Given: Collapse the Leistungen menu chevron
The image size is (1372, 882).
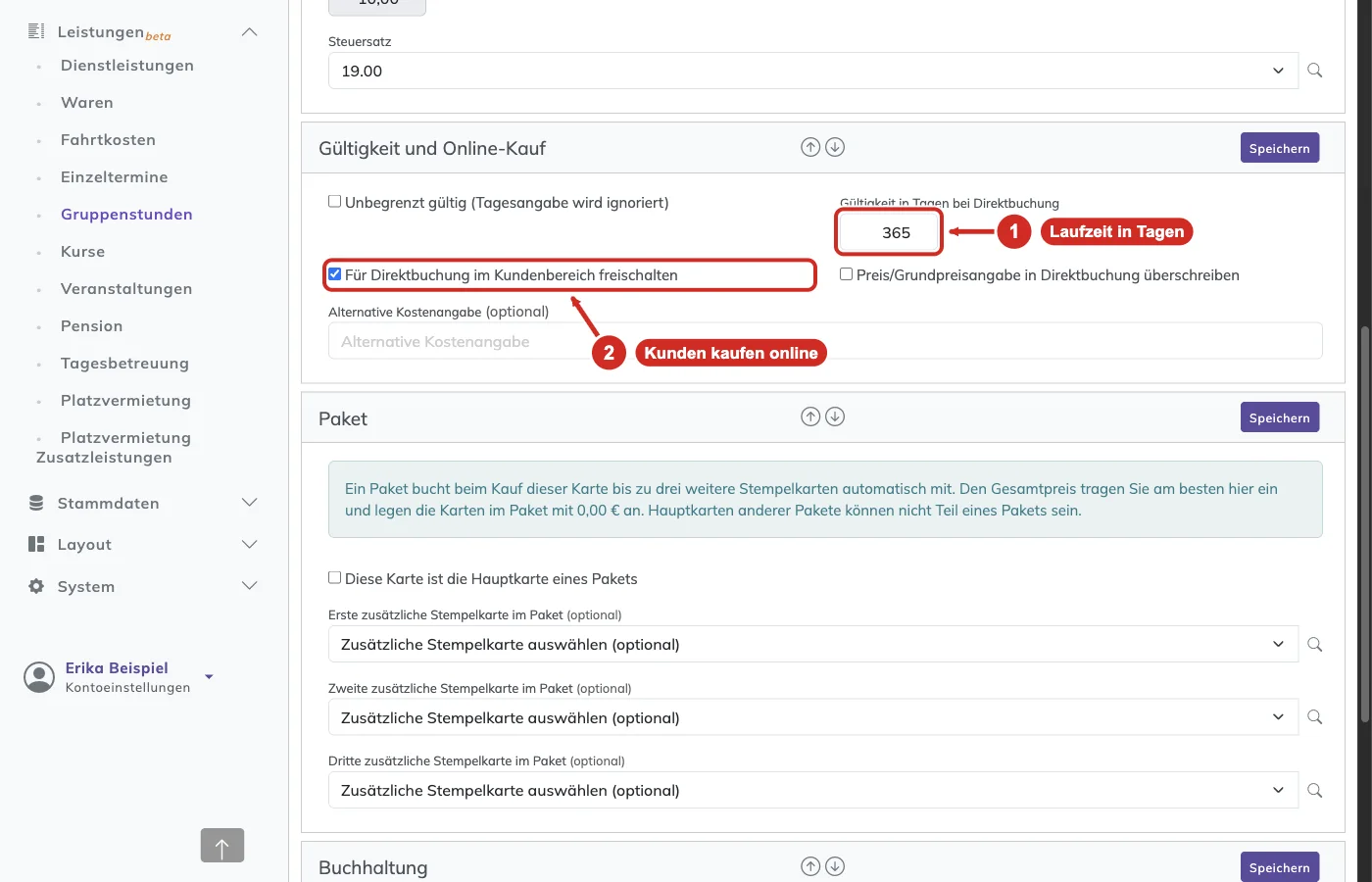Looking at the screenshot, I should 250,31.
